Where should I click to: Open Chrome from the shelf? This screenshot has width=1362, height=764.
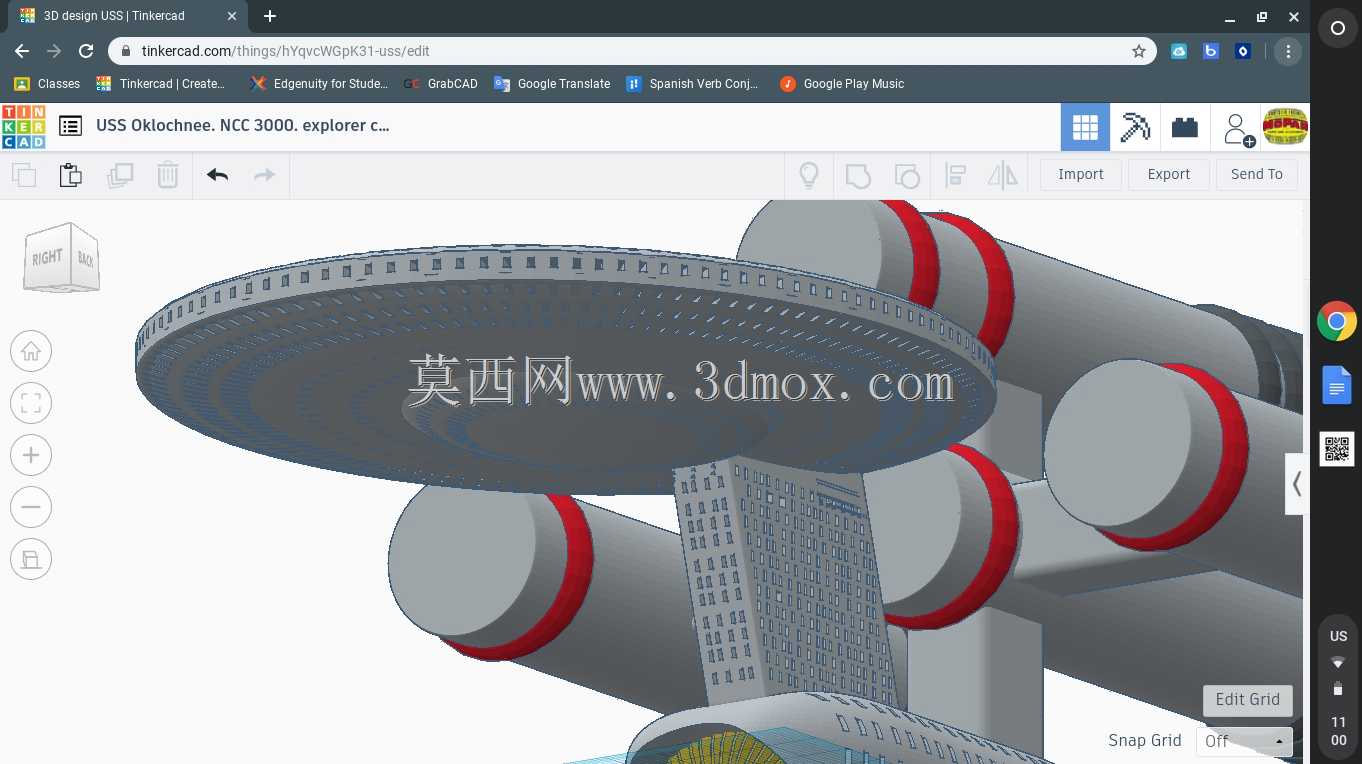click(x=1337, y=322)
